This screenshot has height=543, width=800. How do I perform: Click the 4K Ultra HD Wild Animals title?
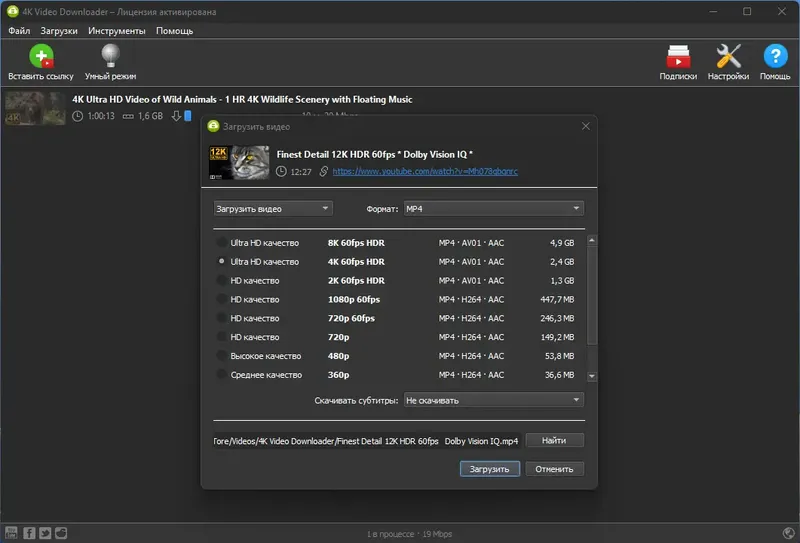pyautogui.click(x=242, y=99)
